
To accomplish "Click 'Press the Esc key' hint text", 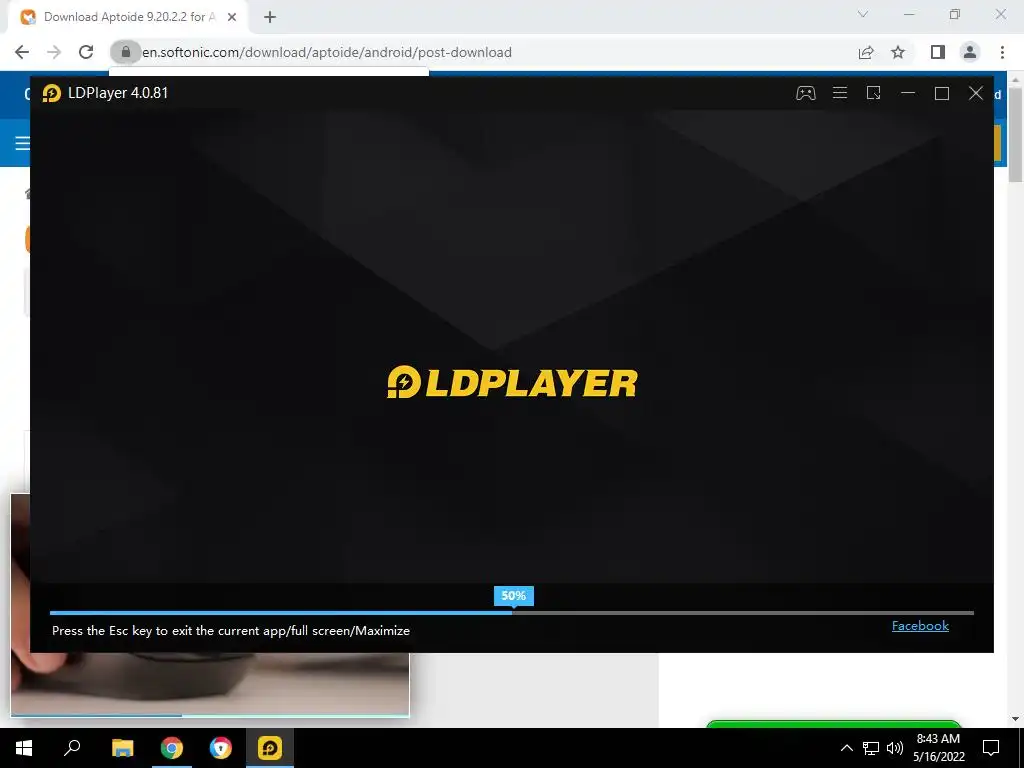I will 231,631.
